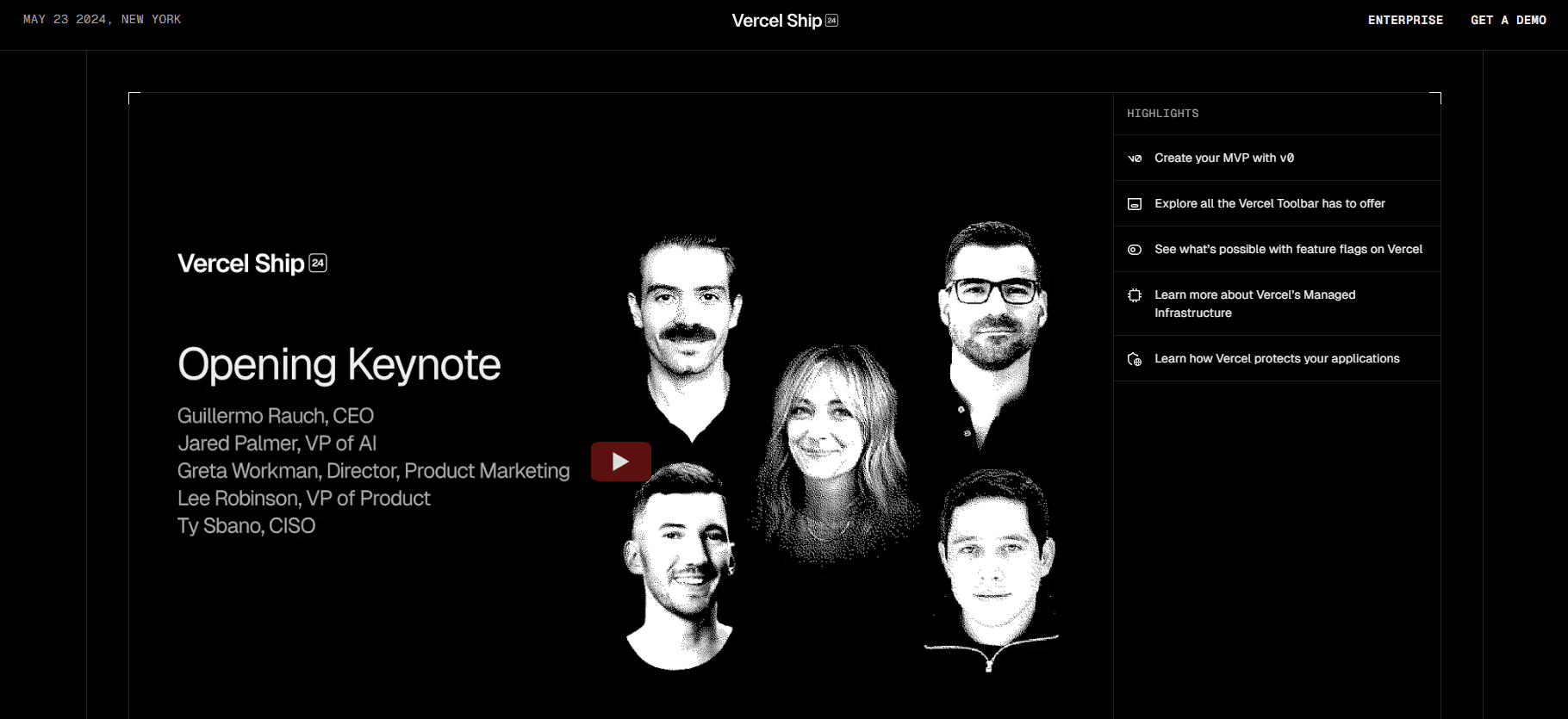Play the Opening Keynote video
The width and height of the screenshot is (1568, 719).
point(620,462)
